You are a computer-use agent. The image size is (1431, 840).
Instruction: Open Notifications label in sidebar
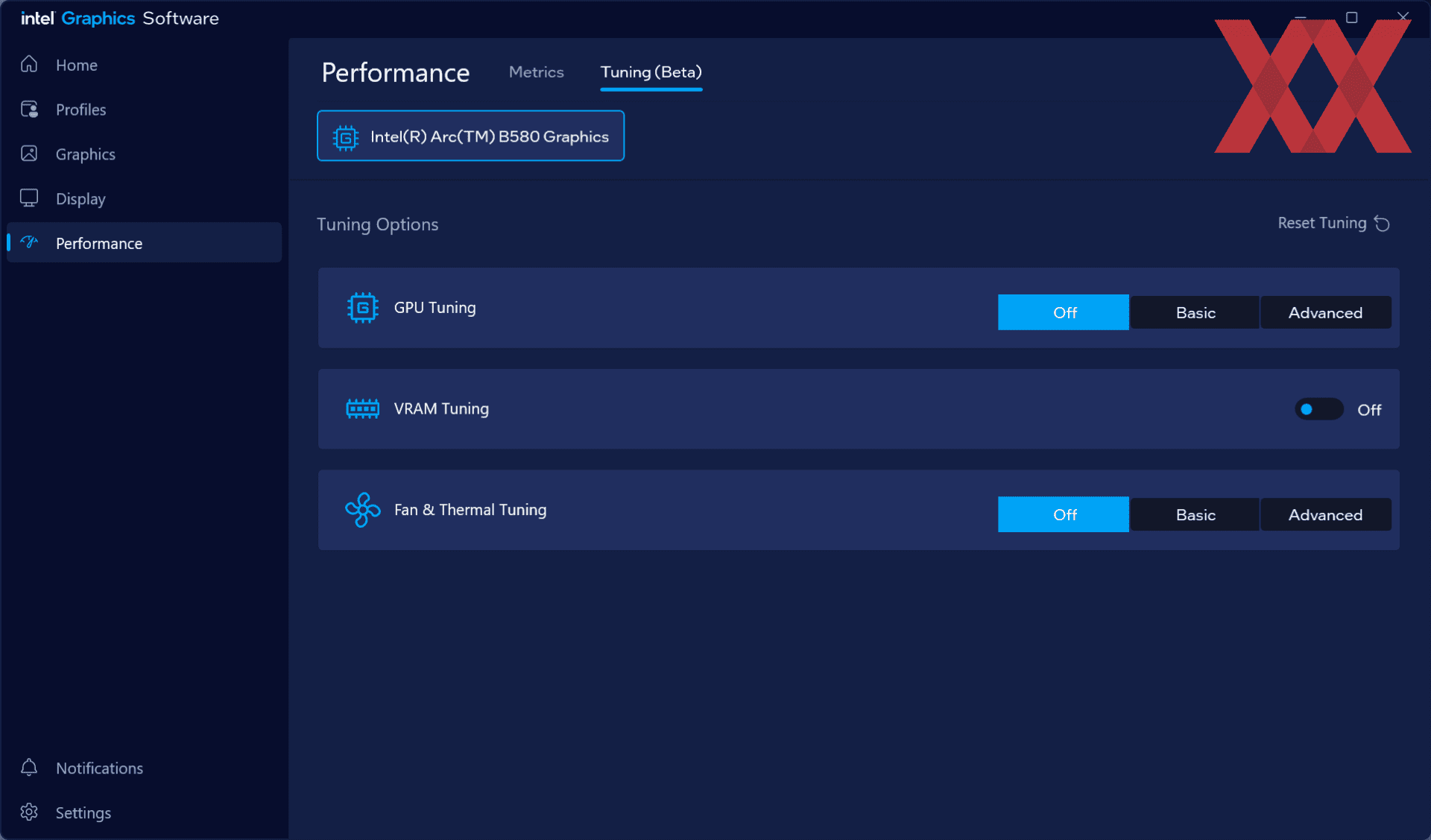99,768
